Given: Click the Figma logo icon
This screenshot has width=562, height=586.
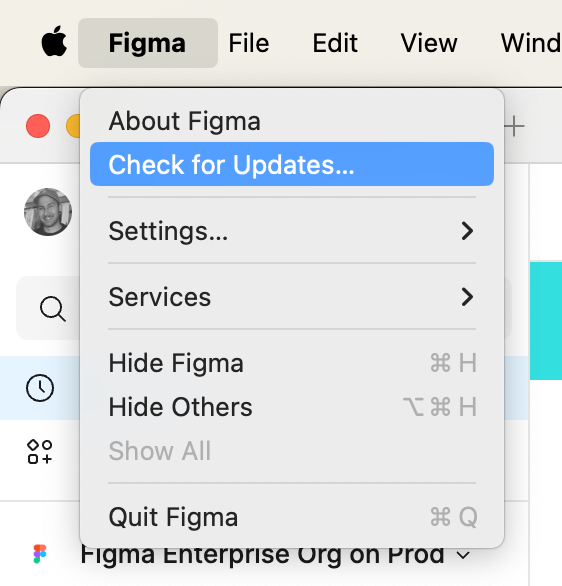Looking at the screenshot, I should pos(40,554).
